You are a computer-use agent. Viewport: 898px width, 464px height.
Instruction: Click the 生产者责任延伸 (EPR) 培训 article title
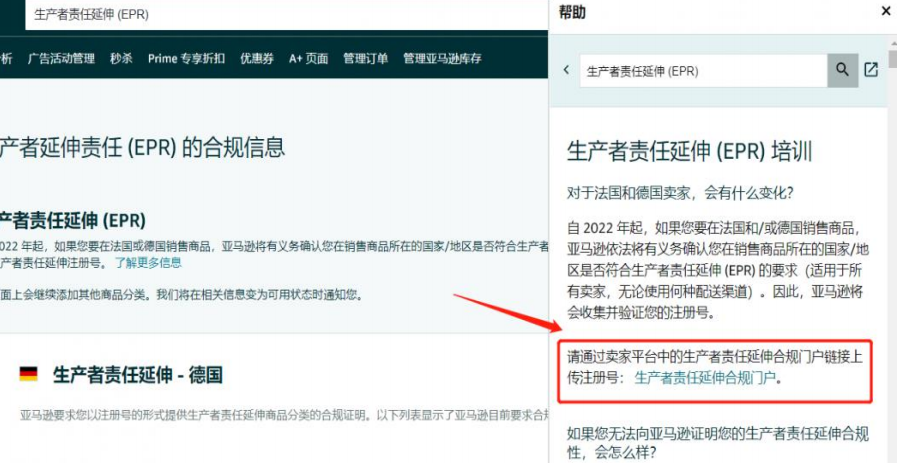(x=690, y=152)
